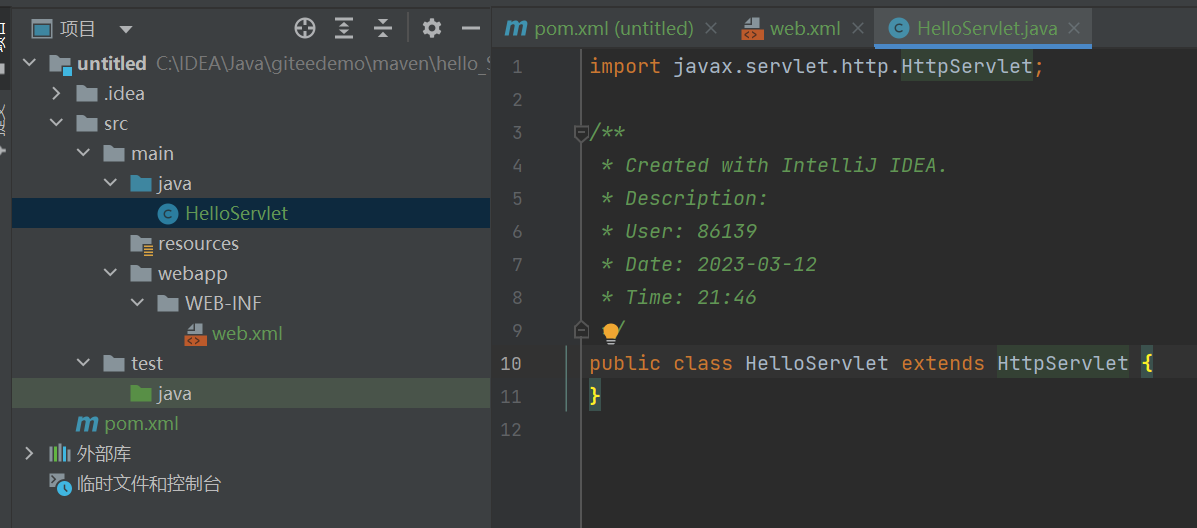Click the WEB-INF folder icon
Image resolution: width=1197 pixels, height=528 pixels.
coord(168,304)
